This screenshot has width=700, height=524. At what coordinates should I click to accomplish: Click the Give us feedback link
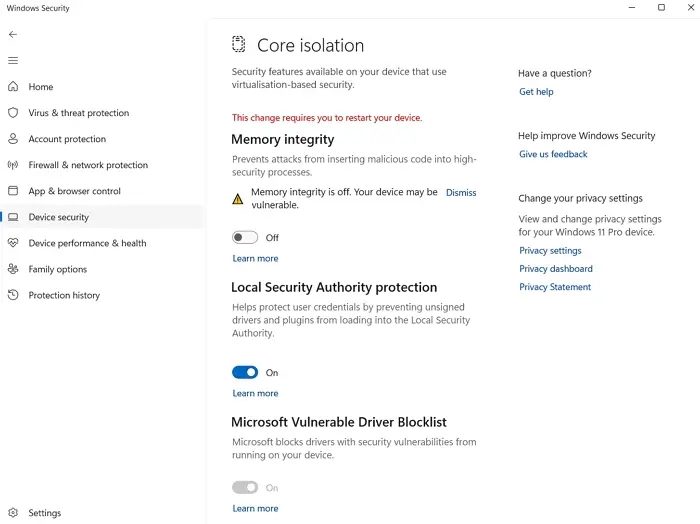coord(553,154)
